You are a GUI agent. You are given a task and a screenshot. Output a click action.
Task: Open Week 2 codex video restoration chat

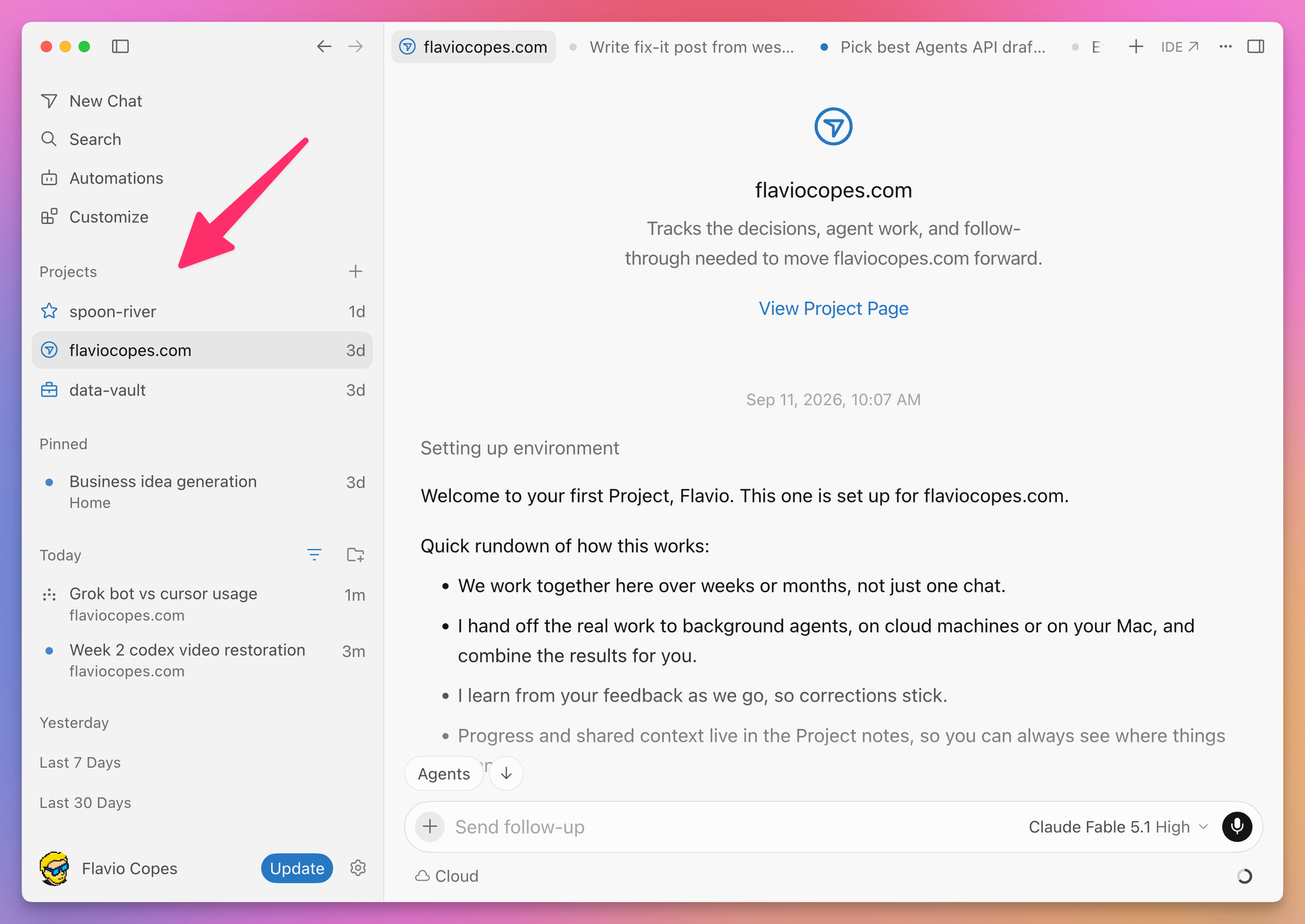point(202,660)
